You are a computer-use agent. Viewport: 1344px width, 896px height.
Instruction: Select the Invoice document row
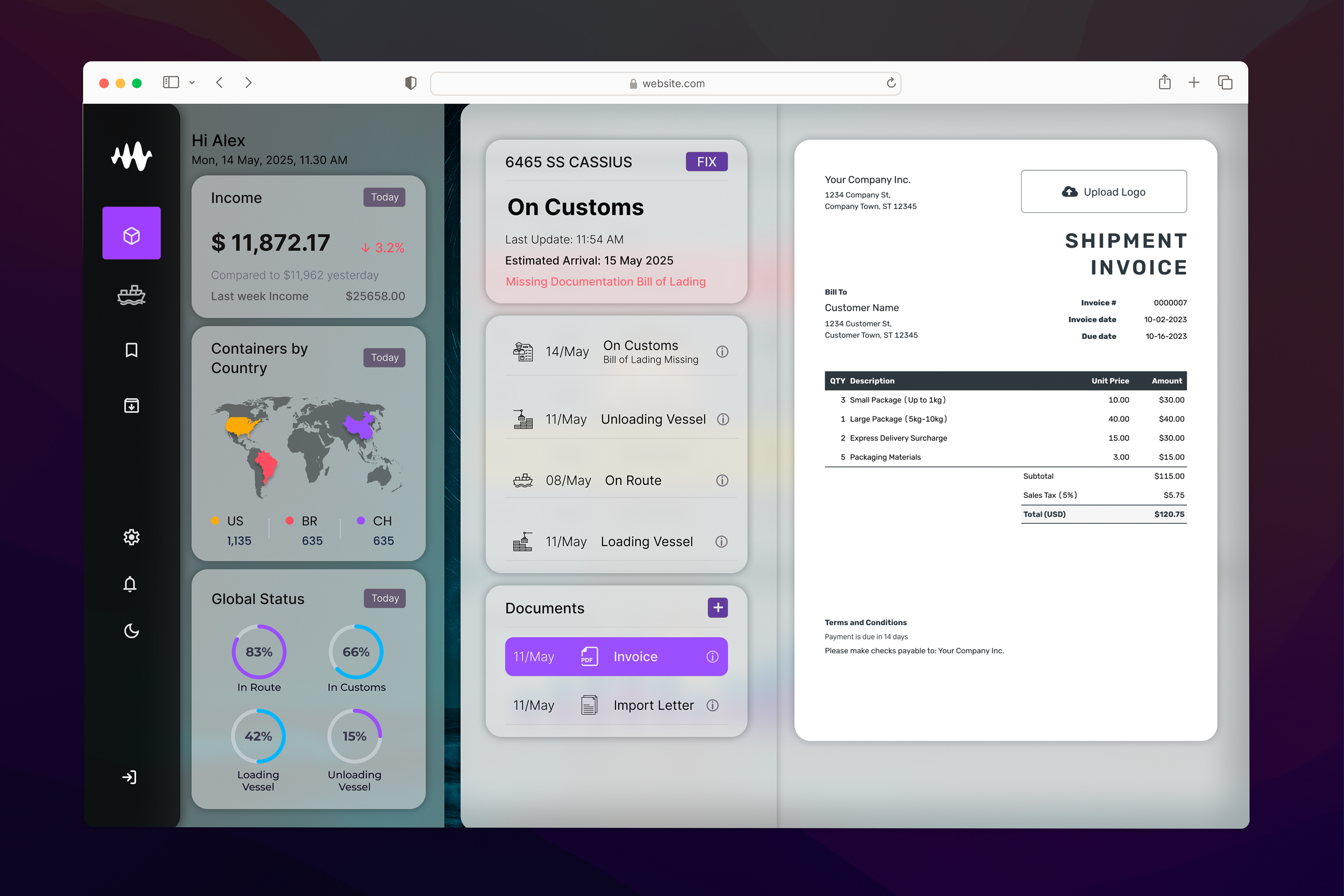617,657
